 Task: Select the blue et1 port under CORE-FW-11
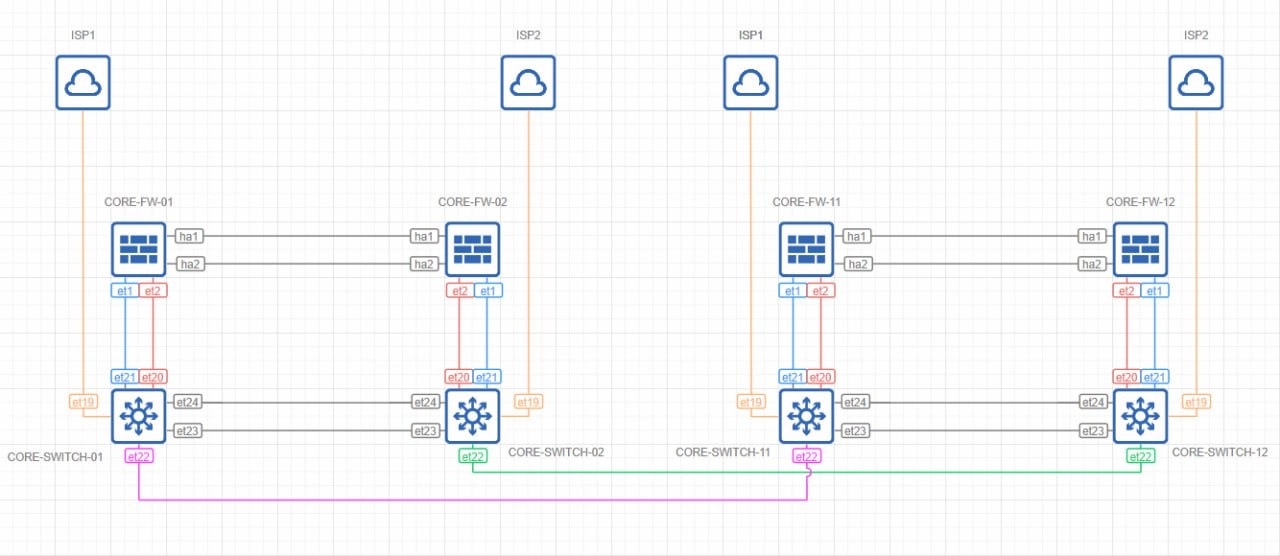coord(792,291)
